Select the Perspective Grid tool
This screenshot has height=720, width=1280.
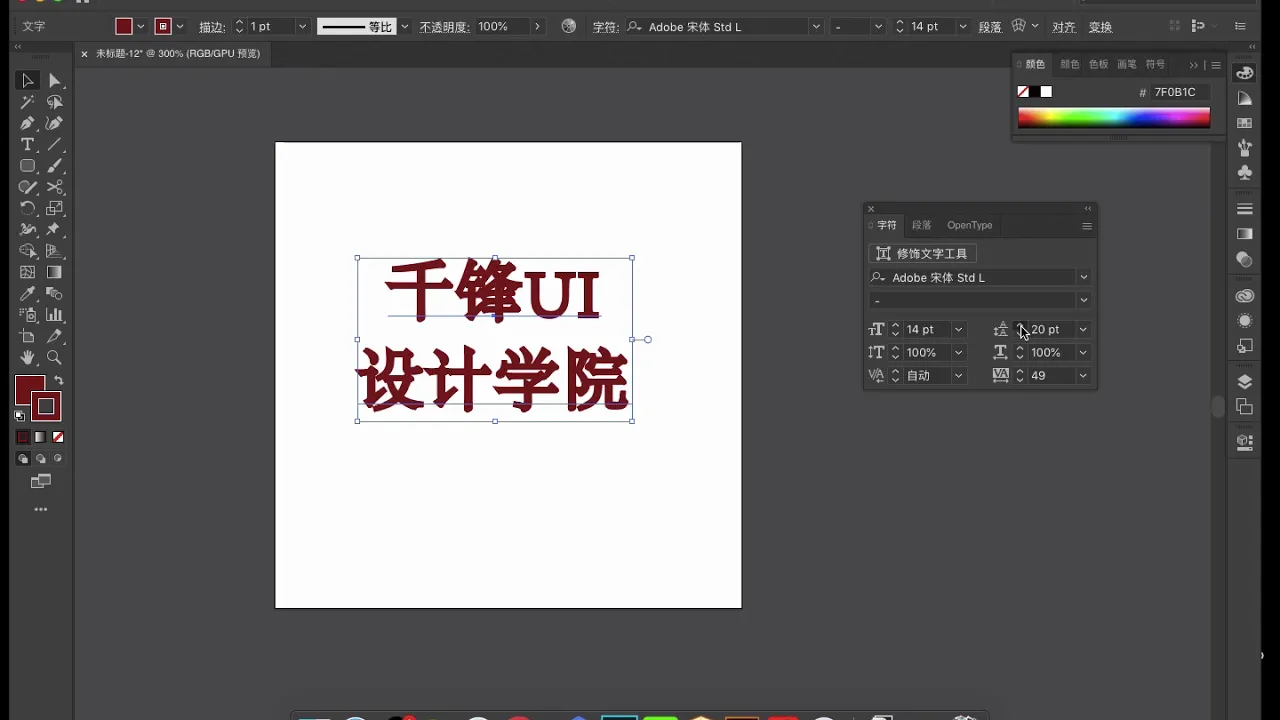tap(55, 251)
